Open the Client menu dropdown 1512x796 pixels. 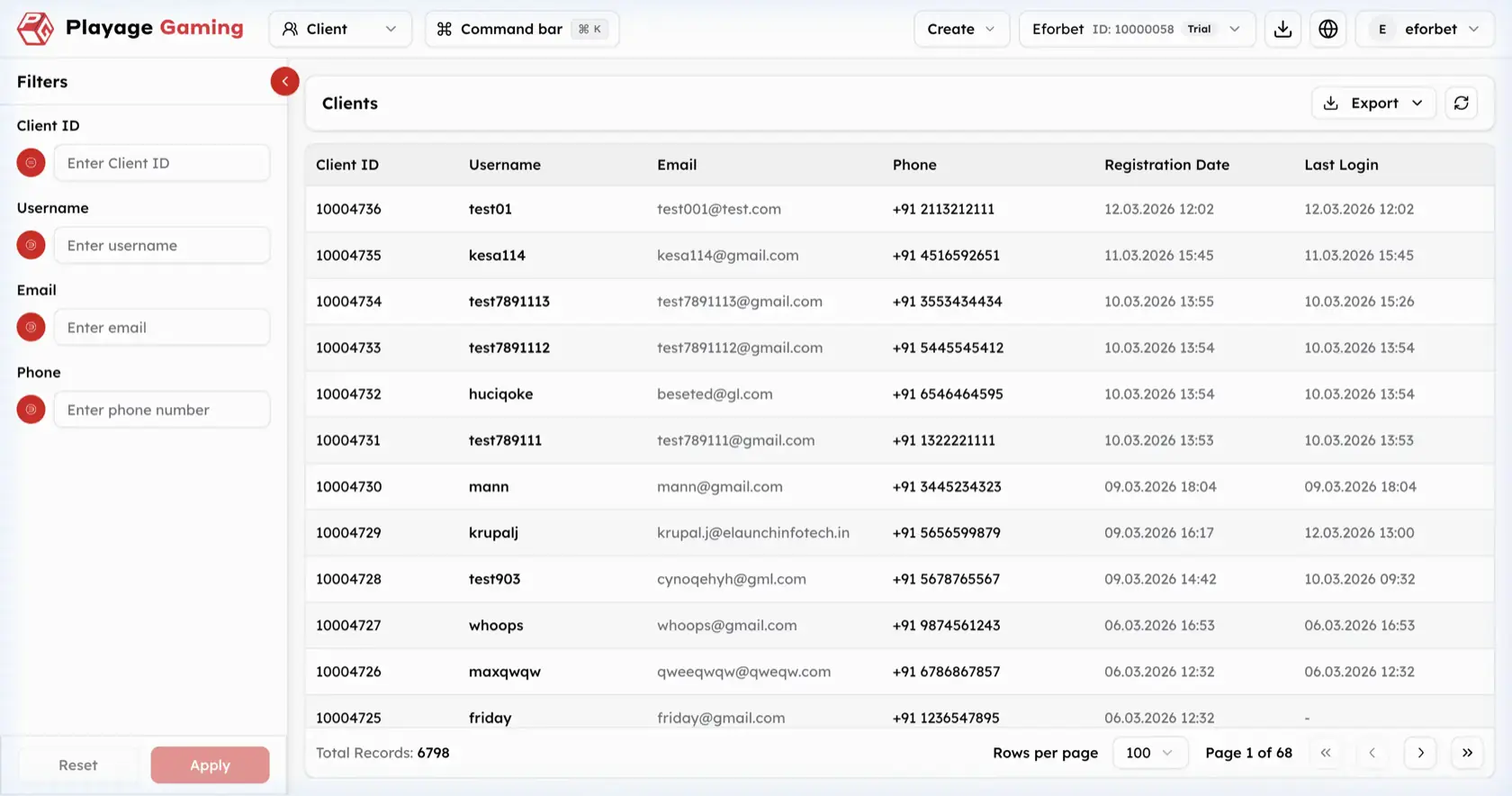[x=340, y=29]
